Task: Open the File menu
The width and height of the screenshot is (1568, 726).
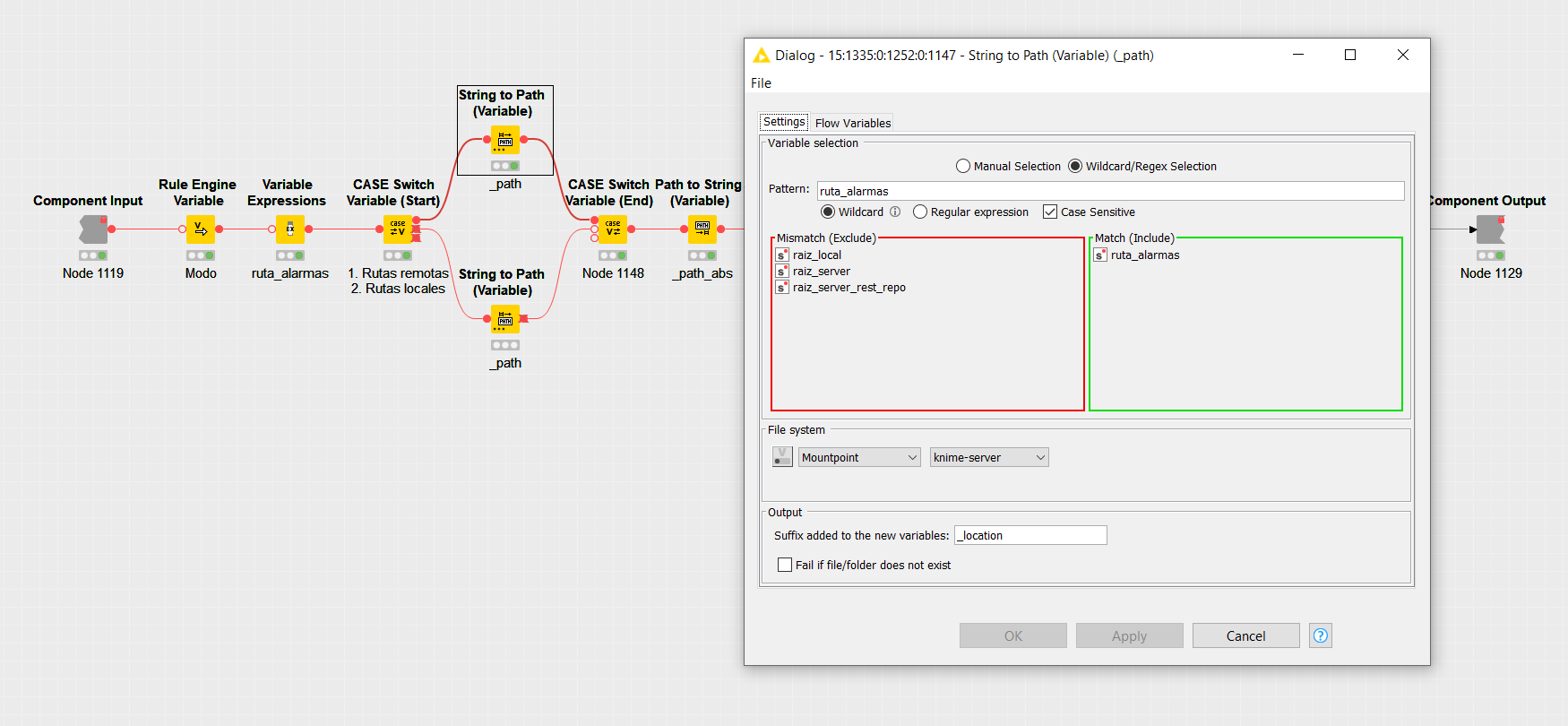Action: 761,83
